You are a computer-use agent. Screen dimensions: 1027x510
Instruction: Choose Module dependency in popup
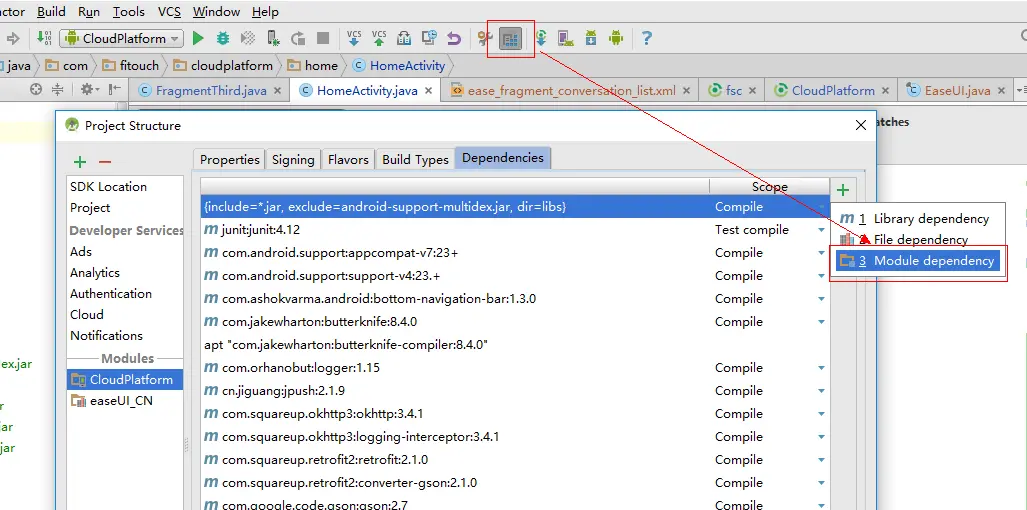pyautogui.click(x=918, y=261)
